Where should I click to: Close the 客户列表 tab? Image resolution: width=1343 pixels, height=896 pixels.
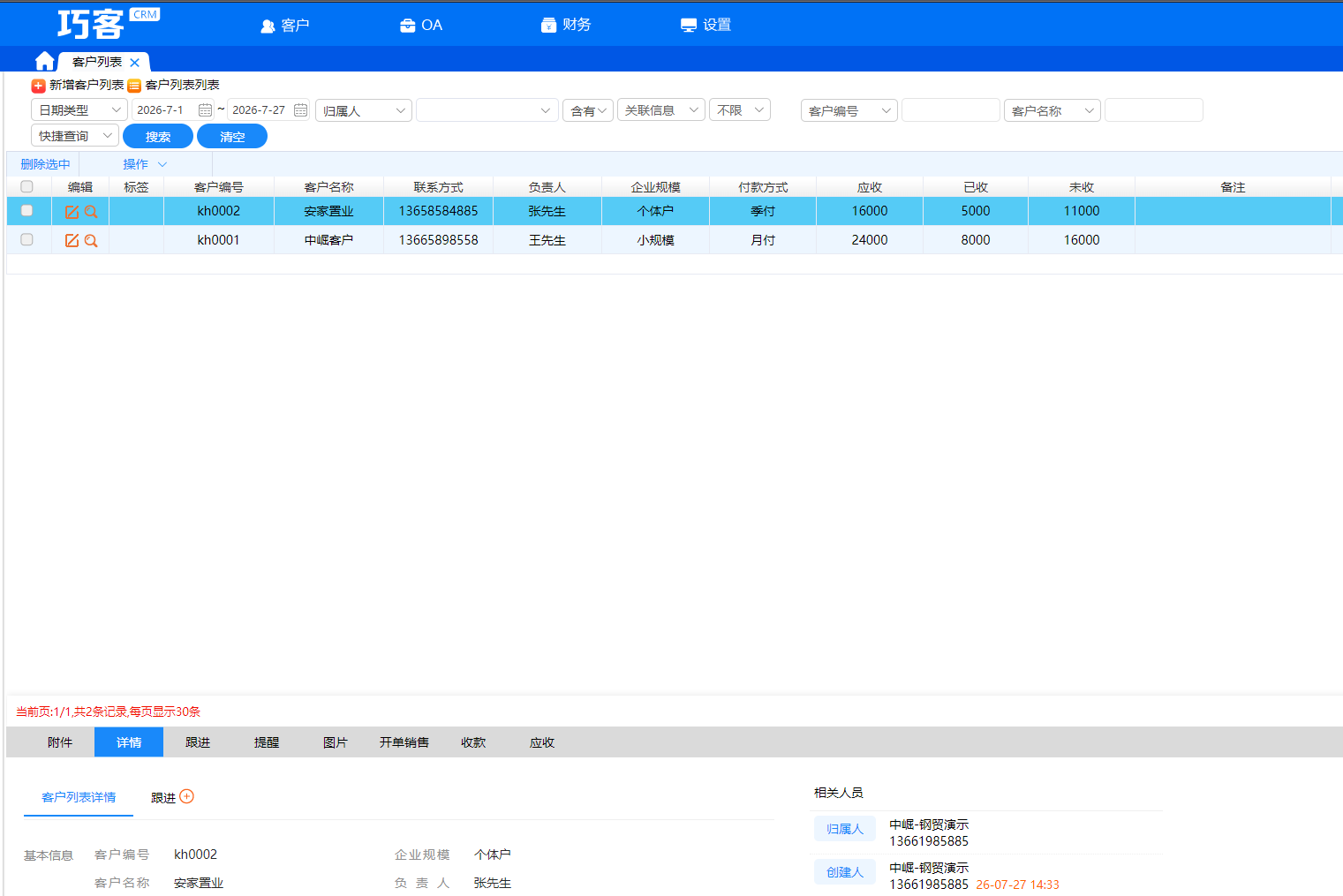(x=134, y=63)
